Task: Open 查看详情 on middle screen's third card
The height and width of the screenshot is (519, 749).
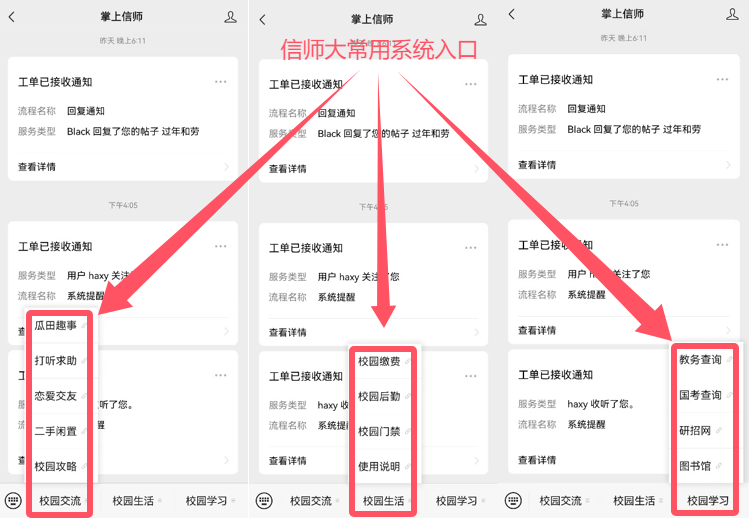Action: [288, 461]
